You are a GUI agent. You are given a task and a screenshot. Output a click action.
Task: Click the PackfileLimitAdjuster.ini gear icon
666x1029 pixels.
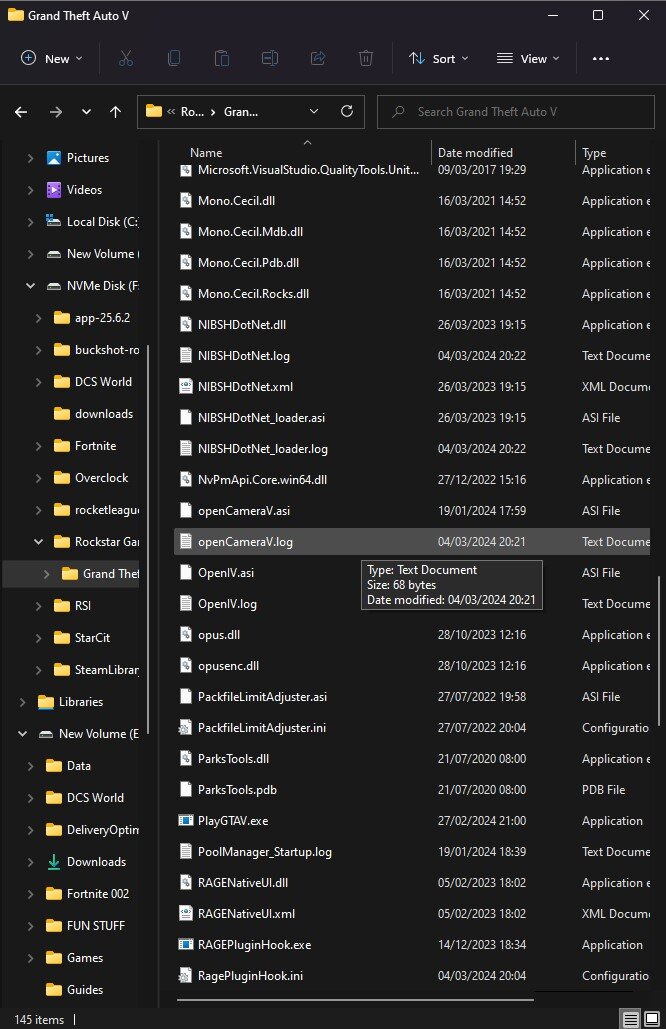186,728
